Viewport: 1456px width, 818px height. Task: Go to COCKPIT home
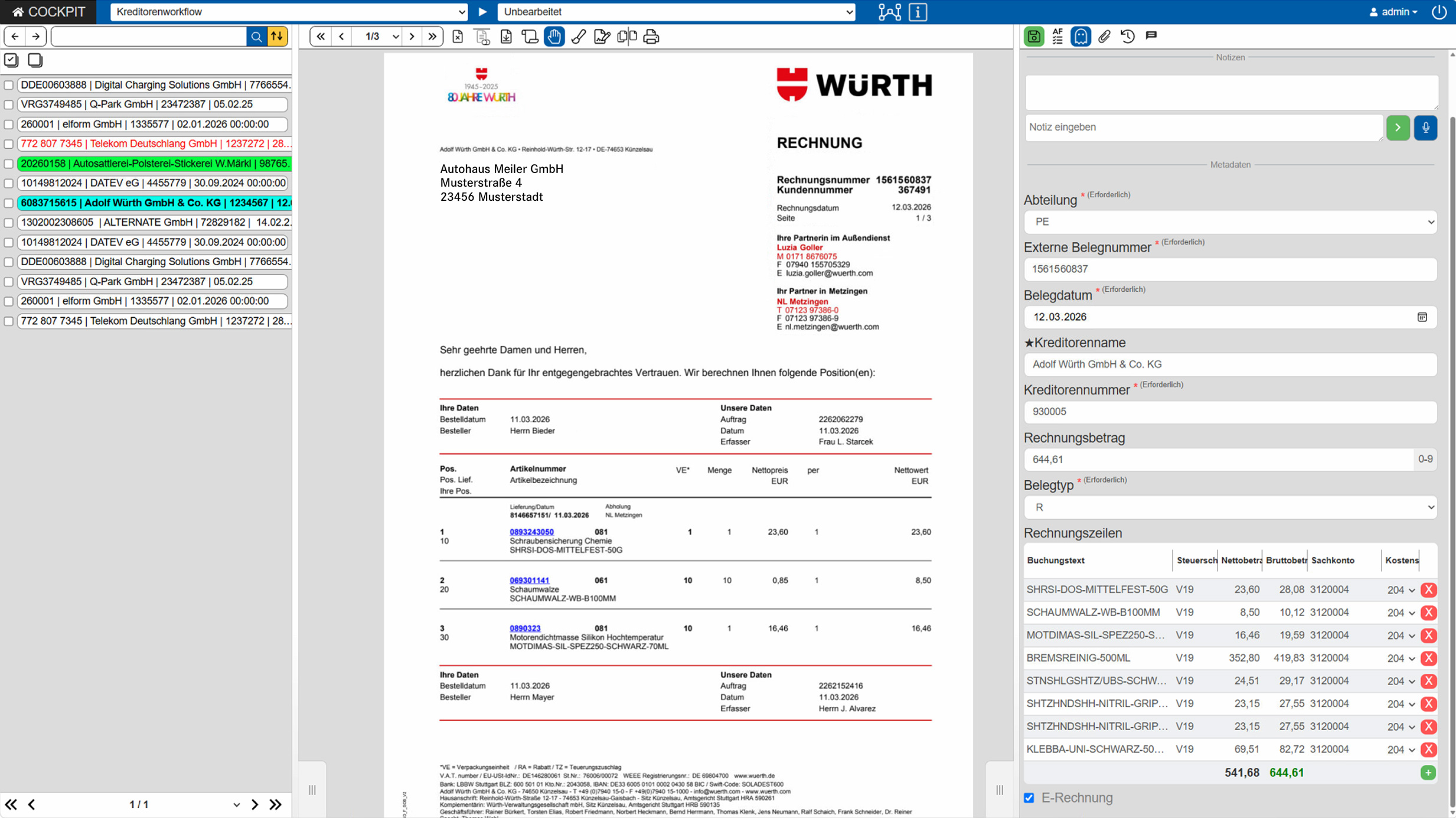pyautogui.click(x=48, y=12)
